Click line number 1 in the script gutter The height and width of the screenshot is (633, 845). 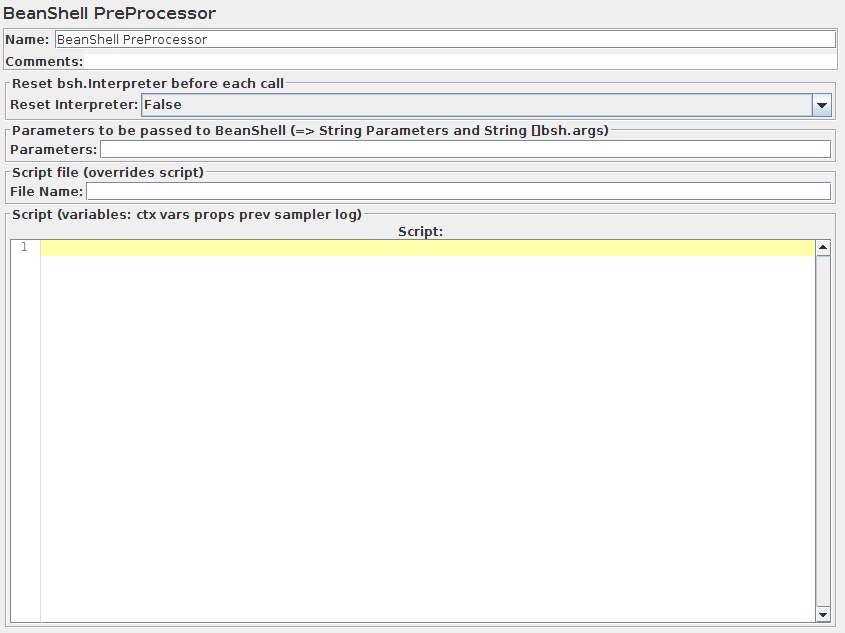pos(23,246)
